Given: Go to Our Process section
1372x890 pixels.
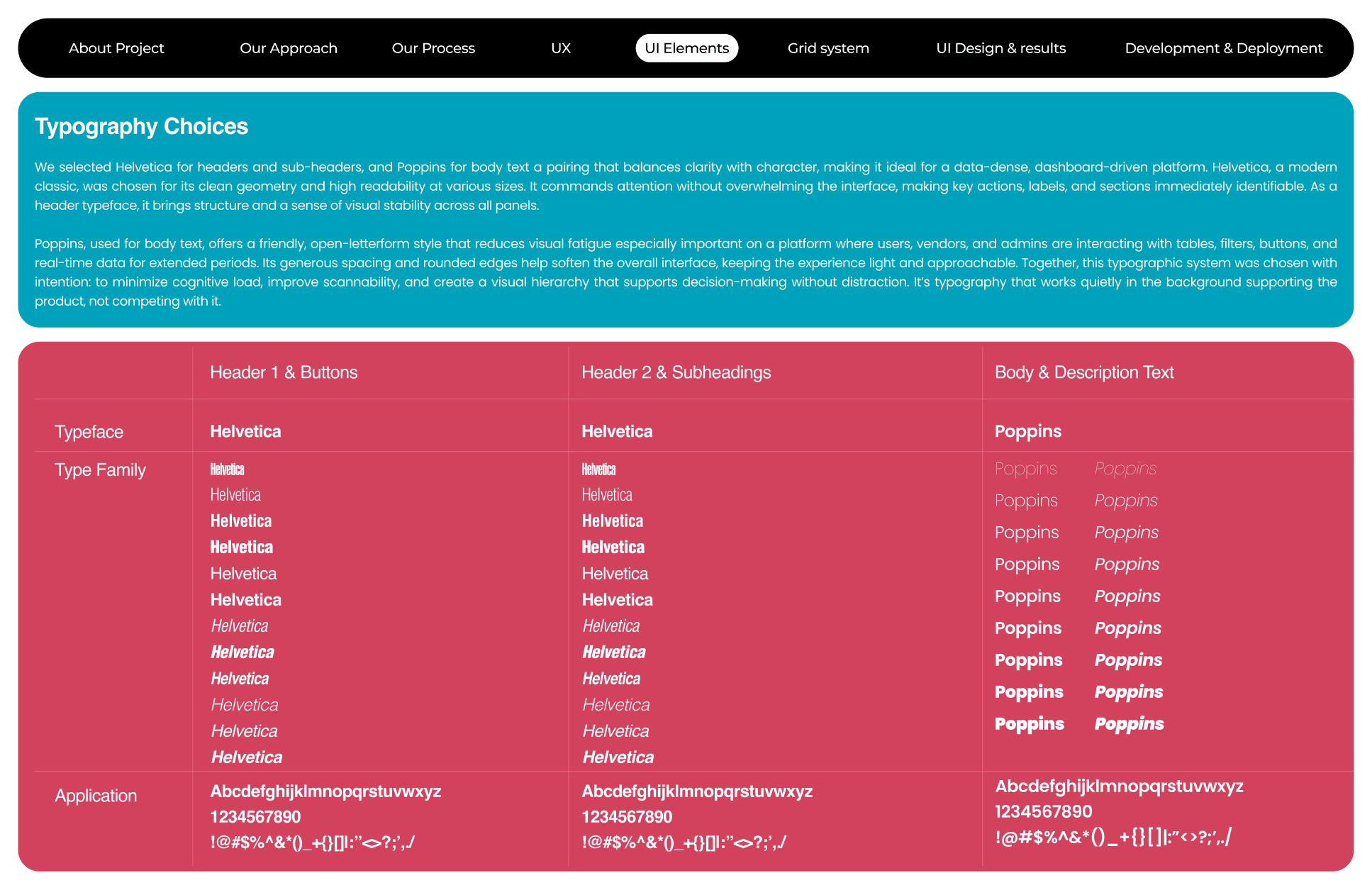Looking at the screenshot, I should point(433,48).
